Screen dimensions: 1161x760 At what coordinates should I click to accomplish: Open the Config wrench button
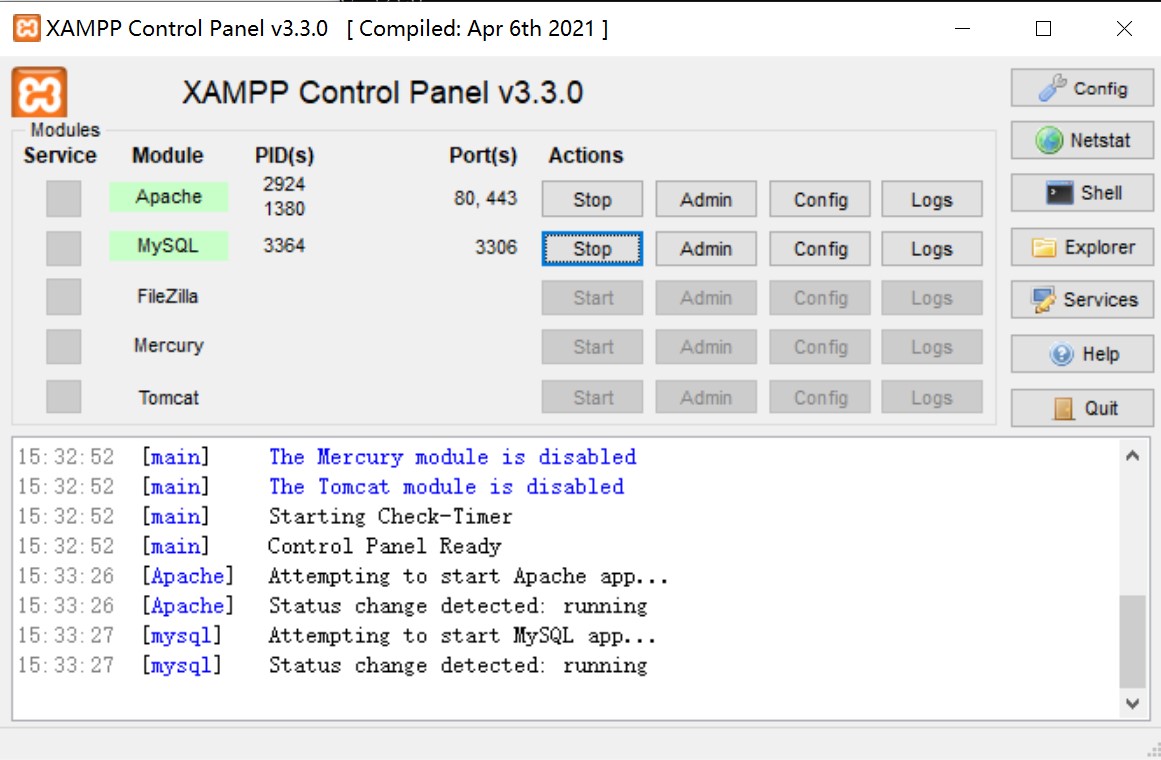tap(1082, 88)
